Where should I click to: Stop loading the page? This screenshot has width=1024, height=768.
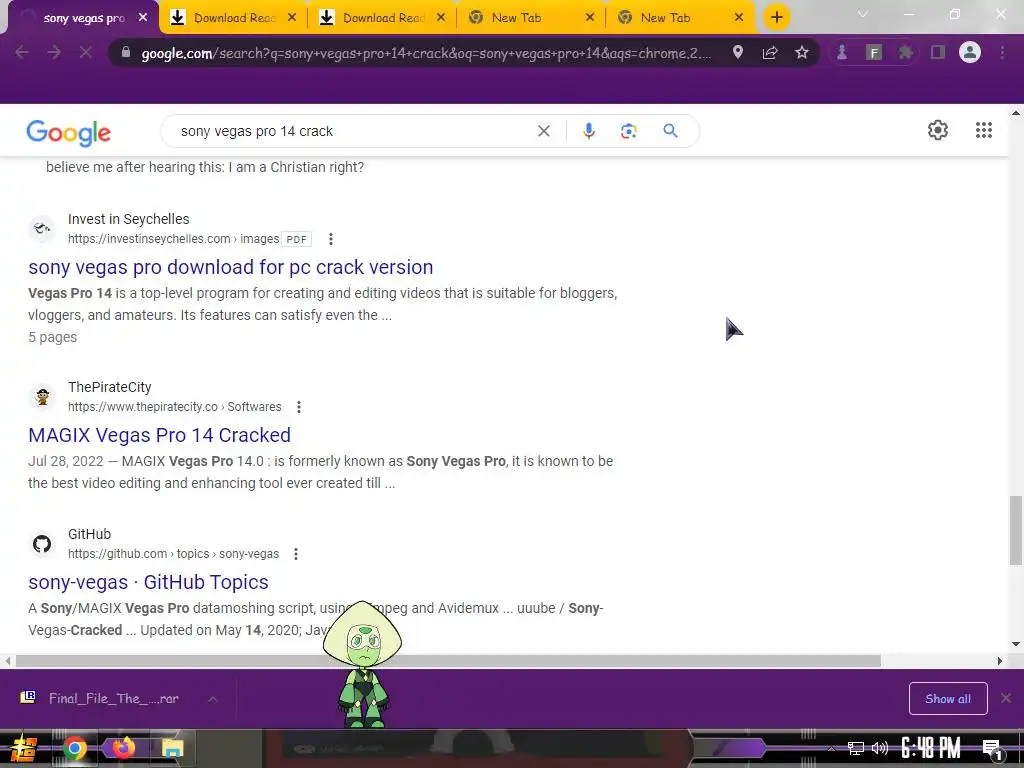coord(86,52)
